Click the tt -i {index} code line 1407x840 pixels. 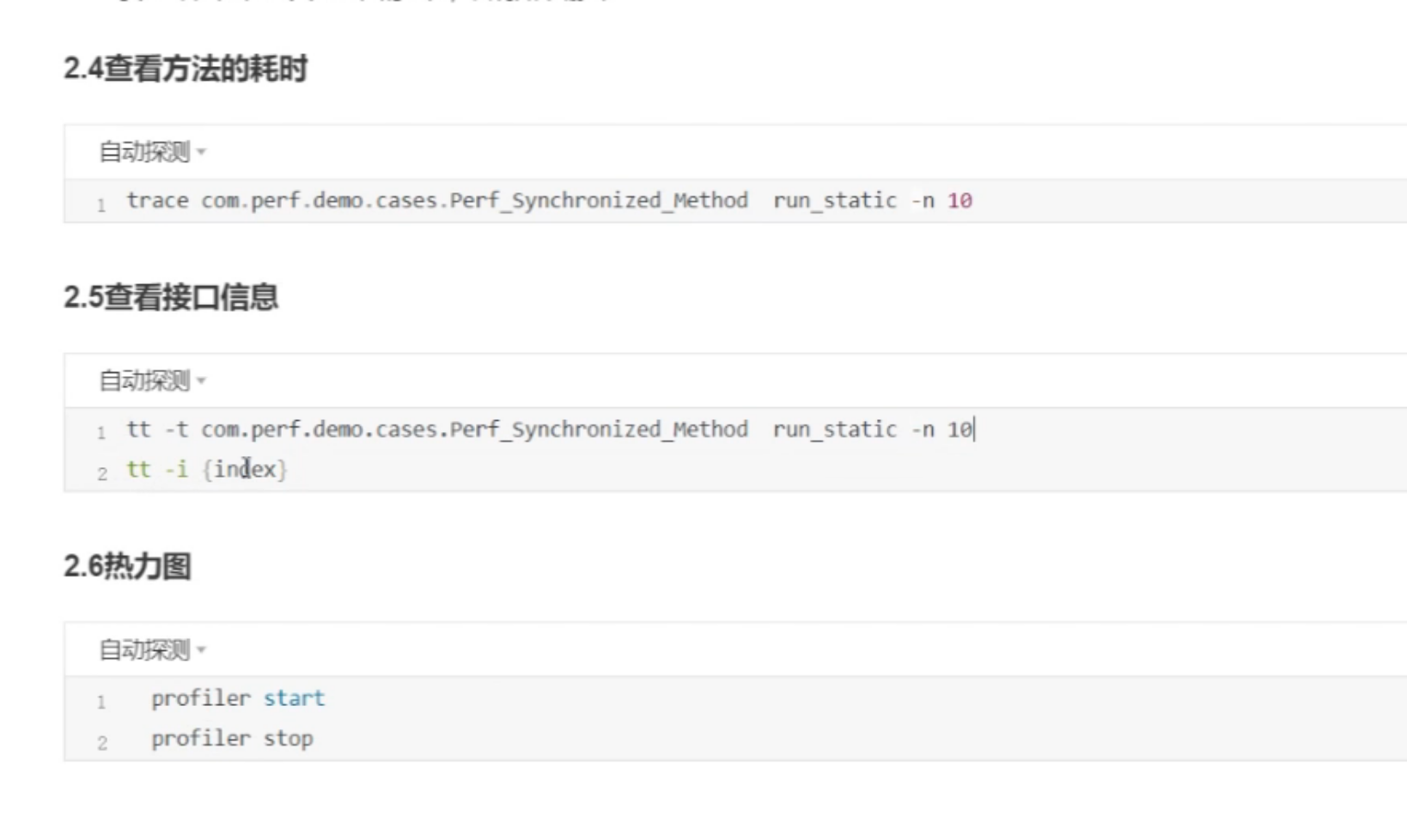point(206,470)
